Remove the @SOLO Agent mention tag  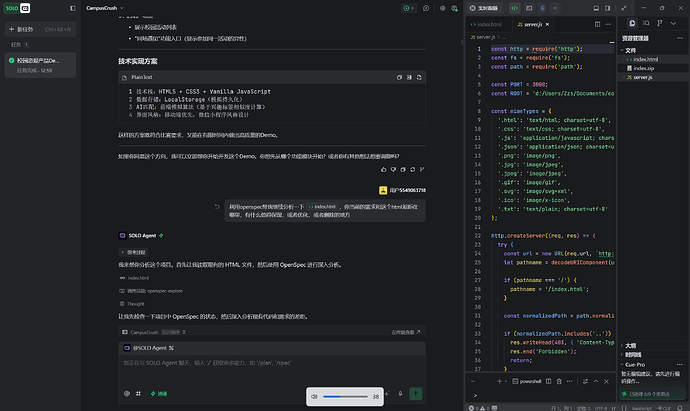(171, 348)
